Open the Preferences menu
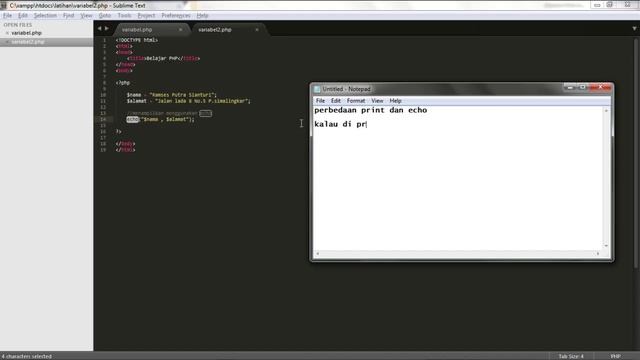This screenshot has height=360, width=640. coord(176,16)
